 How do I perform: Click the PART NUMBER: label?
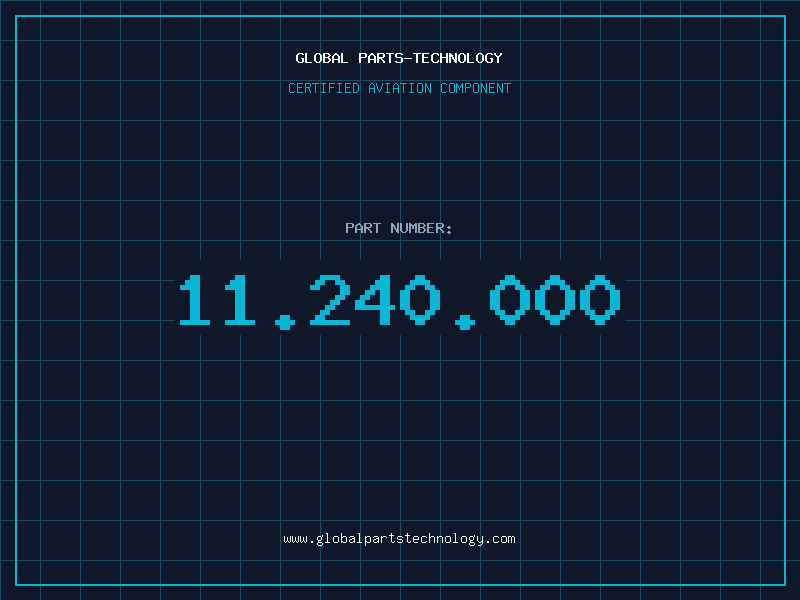pyautogui.click(x=398, y=228)
